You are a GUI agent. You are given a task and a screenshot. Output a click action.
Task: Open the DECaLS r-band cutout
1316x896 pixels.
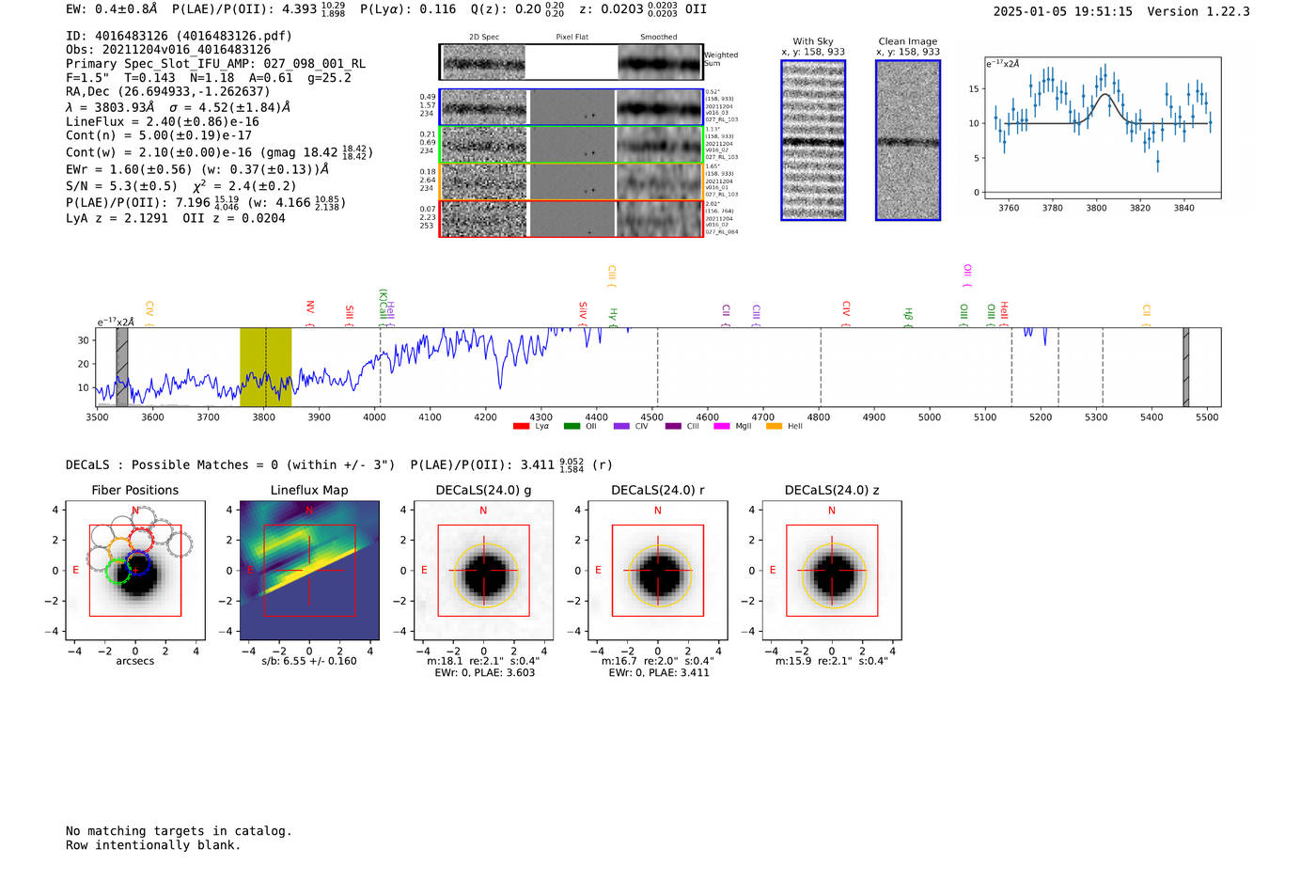658,572
